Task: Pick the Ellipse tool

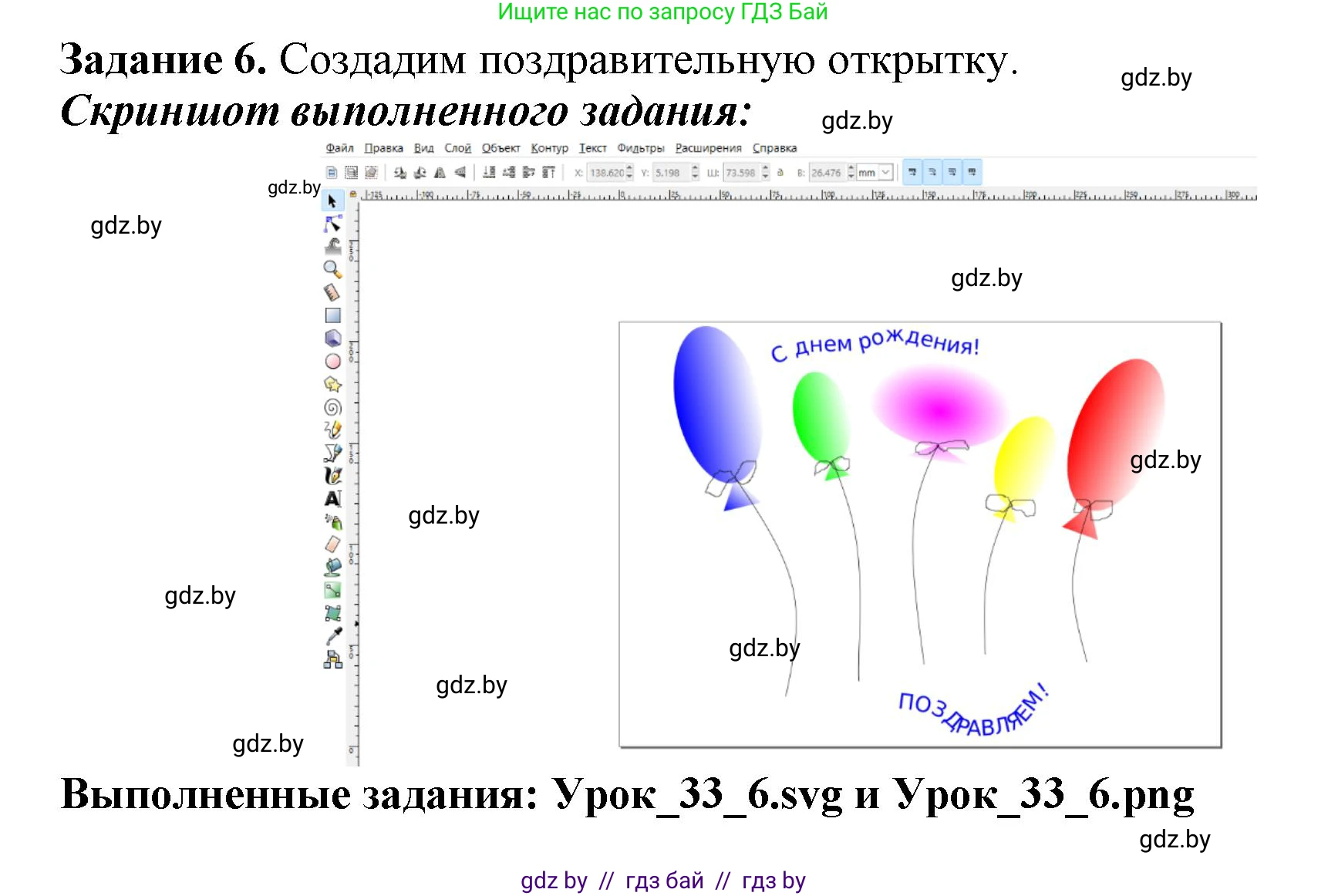Action: click(x=332, y=359)
